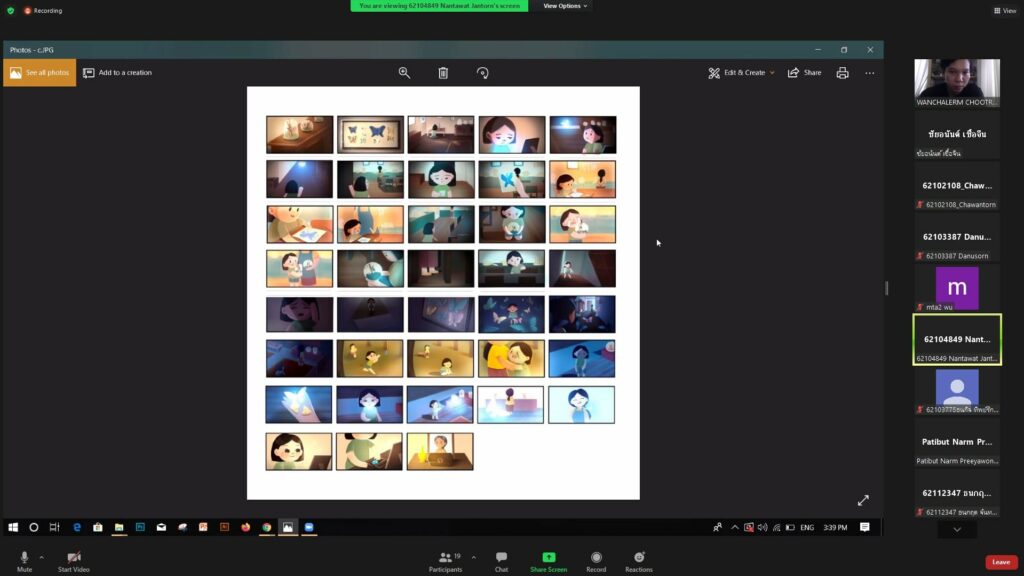
Task: Toggle the Record button in Zoom
Action: [x=596, y=561]
